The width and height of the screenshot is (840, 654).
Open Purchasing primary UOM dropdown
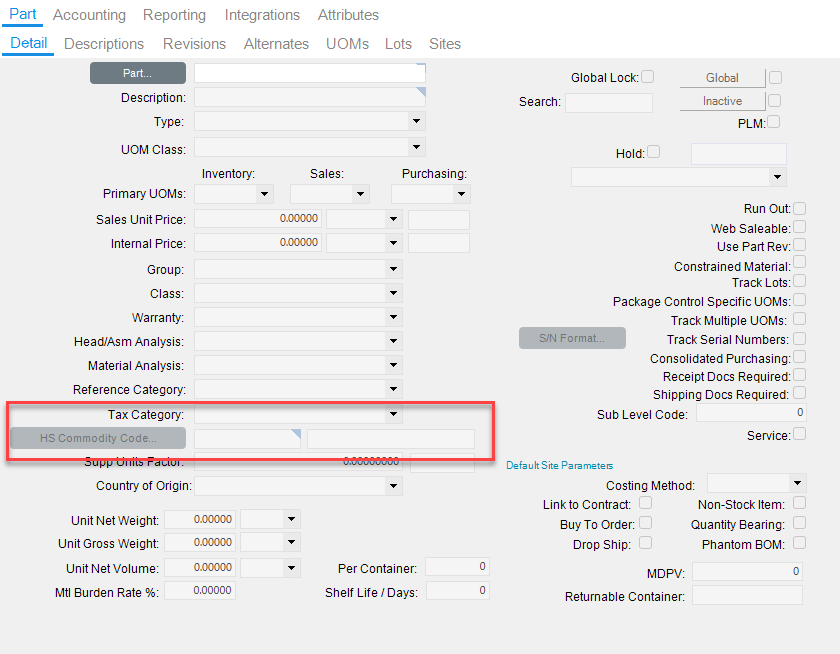click(462, 193)
